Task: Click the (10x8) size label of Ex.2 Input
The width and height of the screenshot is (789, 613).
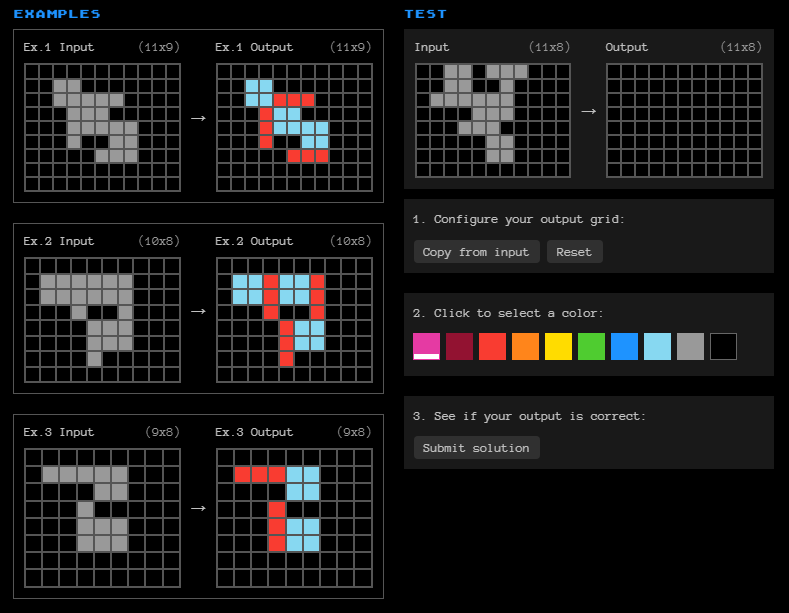Action: (x=159, y=241)
